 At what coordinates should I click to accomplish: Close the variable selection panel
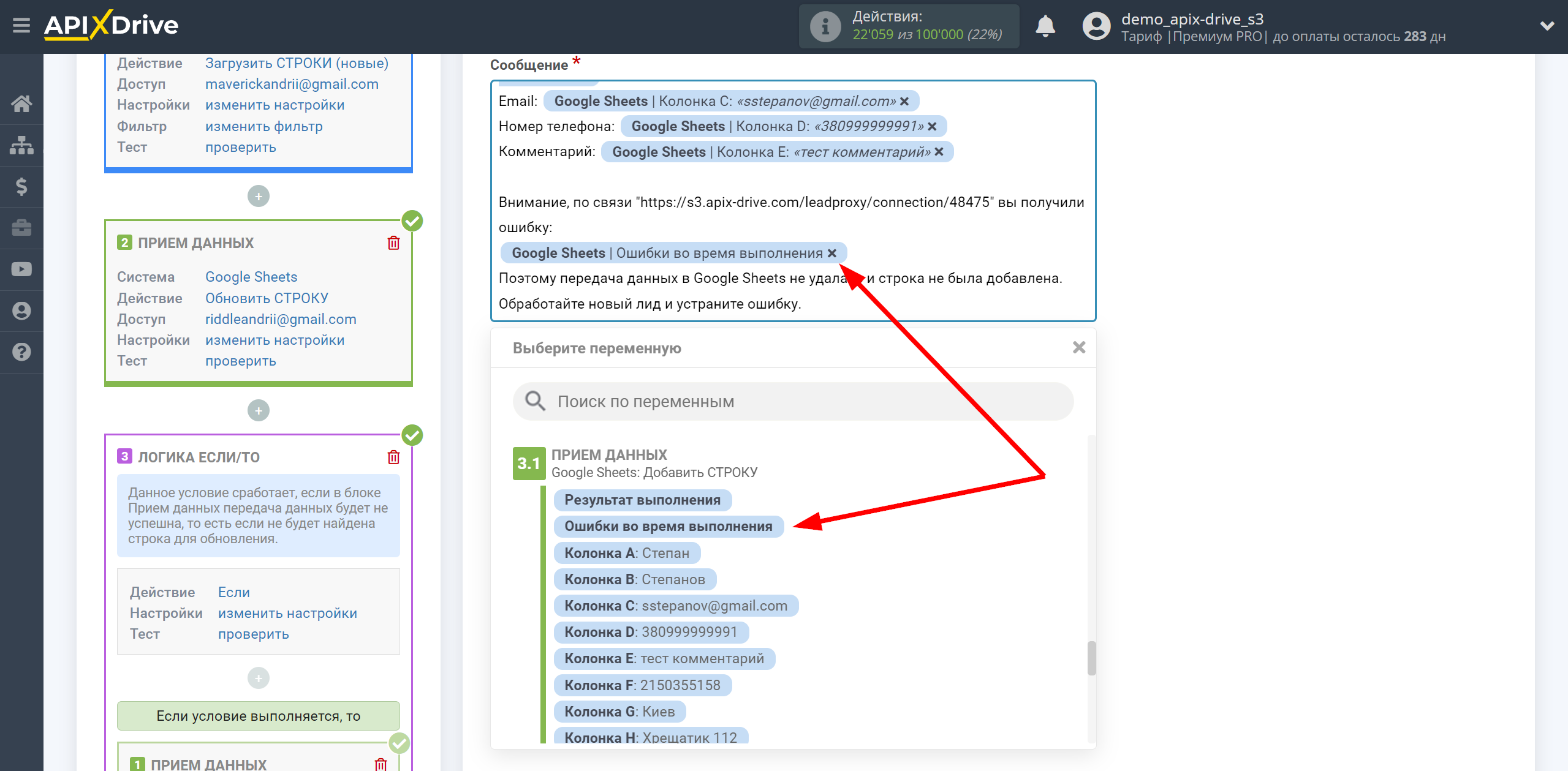(x=1079, y=348)
